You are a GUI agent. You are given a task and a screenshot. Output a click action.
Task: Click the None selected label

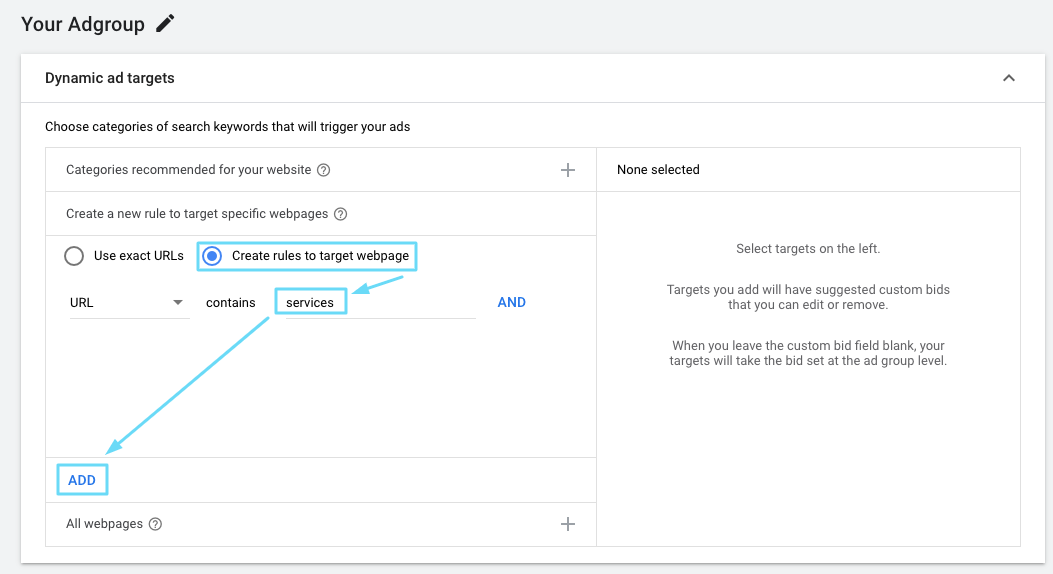(x=658, y=170)
